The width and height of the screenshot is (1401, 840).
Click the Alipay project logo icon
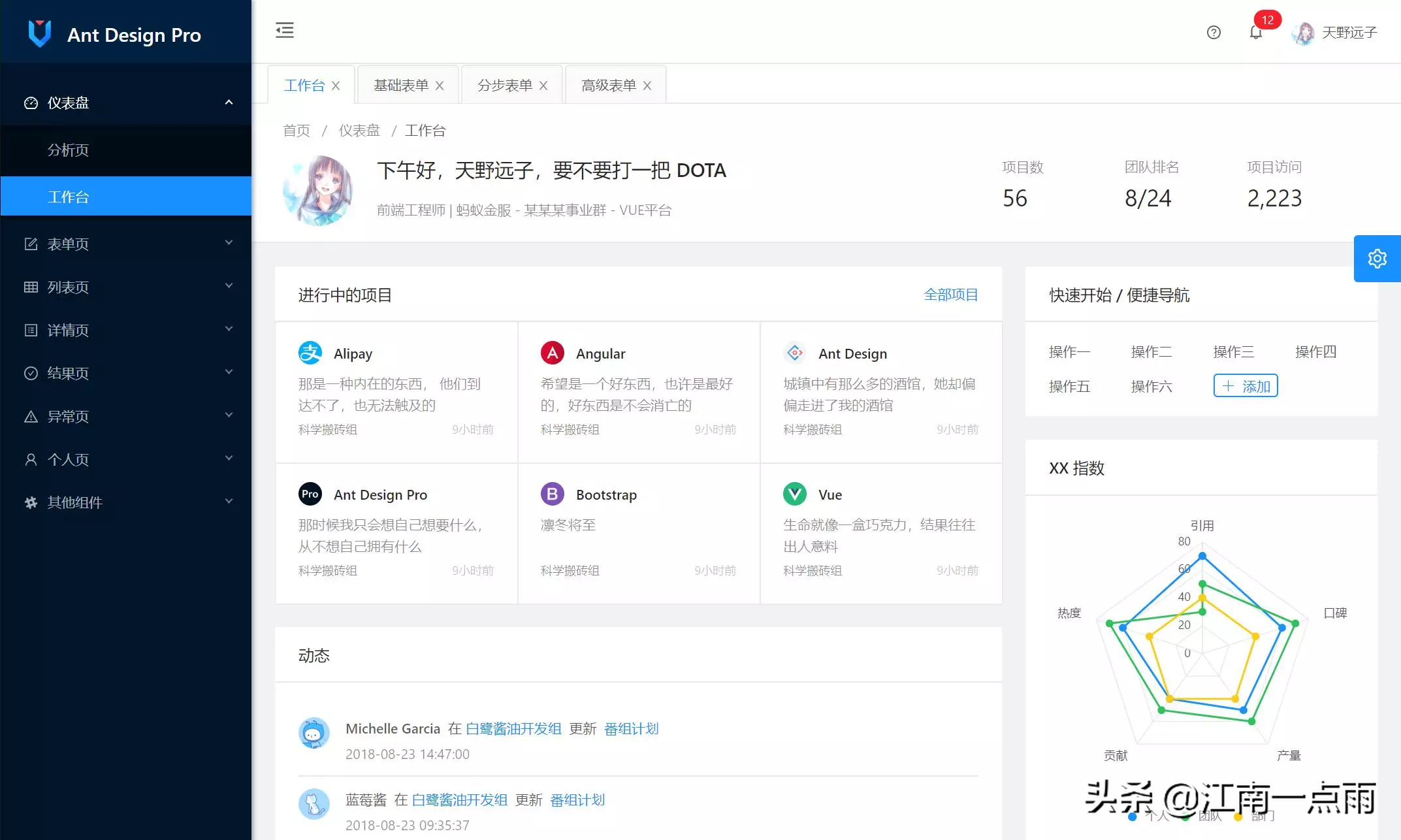tap(310, 352)
